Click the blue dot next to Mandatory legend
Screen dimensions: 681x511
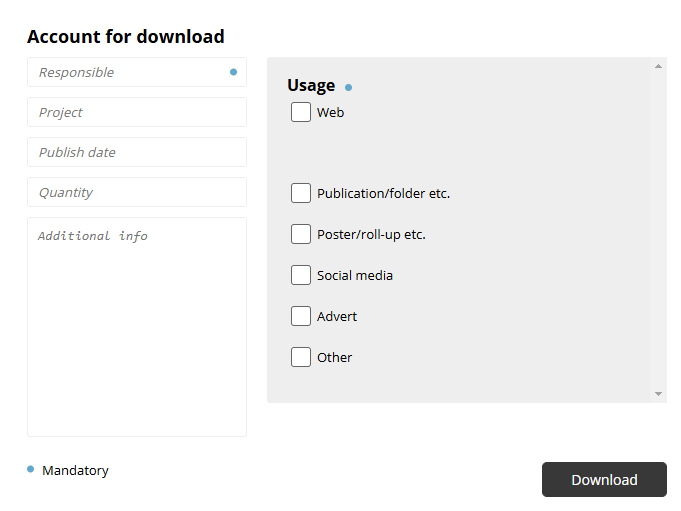30,469
